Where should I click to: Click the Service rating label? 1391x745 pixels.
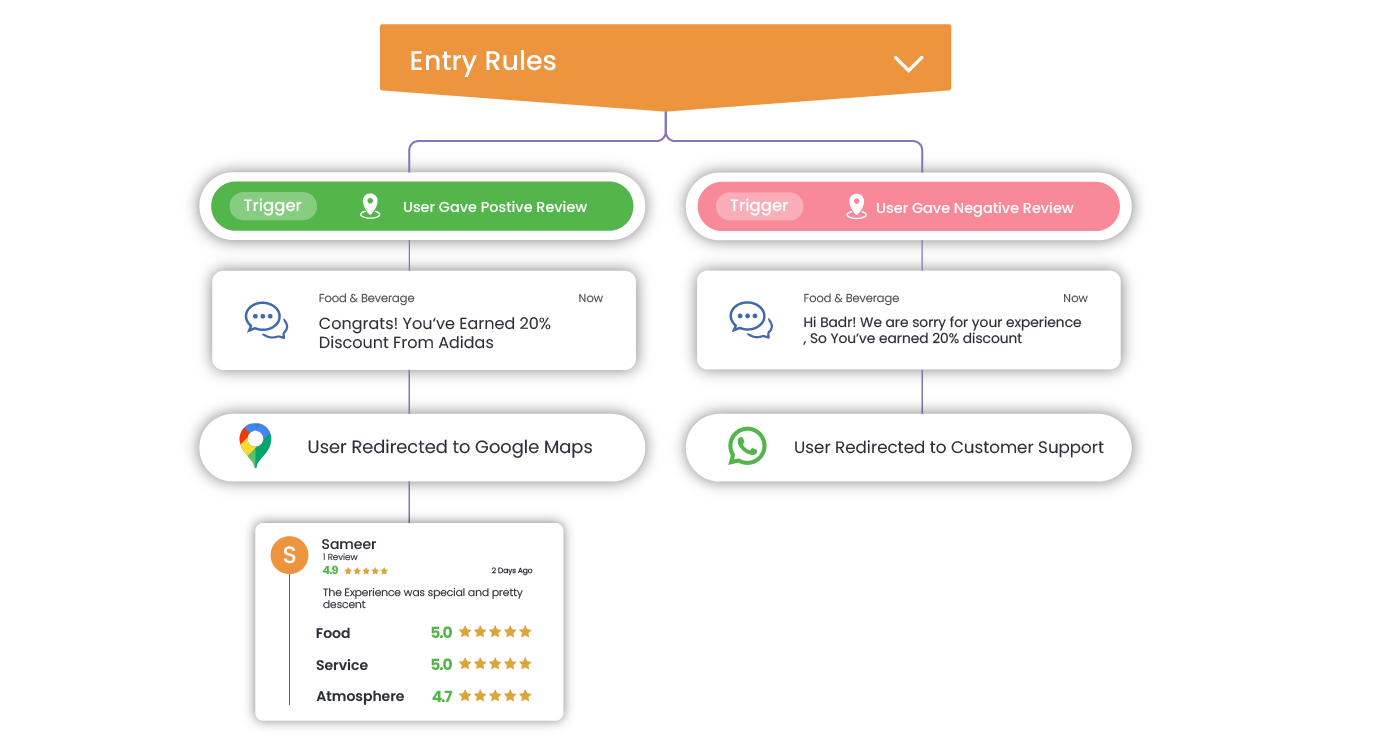[x=342, y=665]
